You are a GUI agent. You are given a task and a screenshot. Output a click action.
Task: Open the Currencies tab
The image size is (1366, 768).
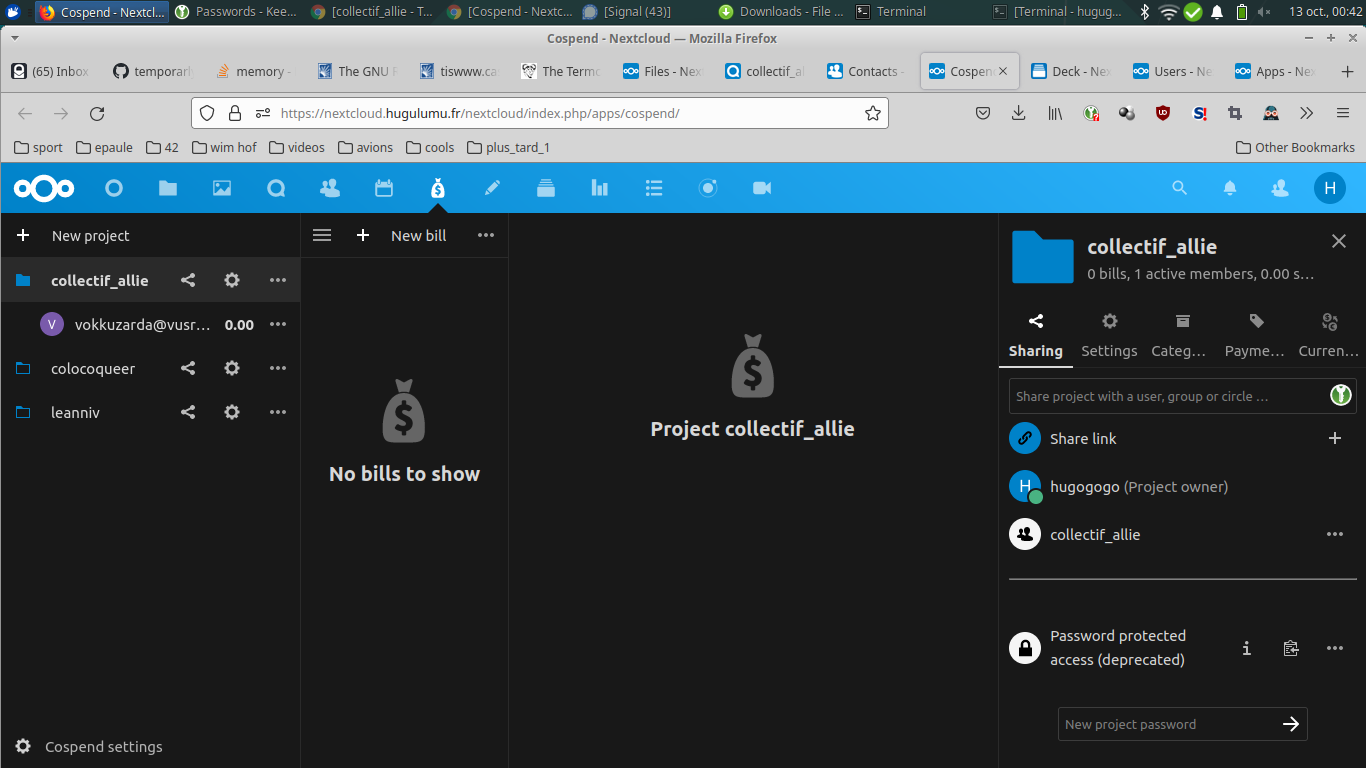[1329, 335]
